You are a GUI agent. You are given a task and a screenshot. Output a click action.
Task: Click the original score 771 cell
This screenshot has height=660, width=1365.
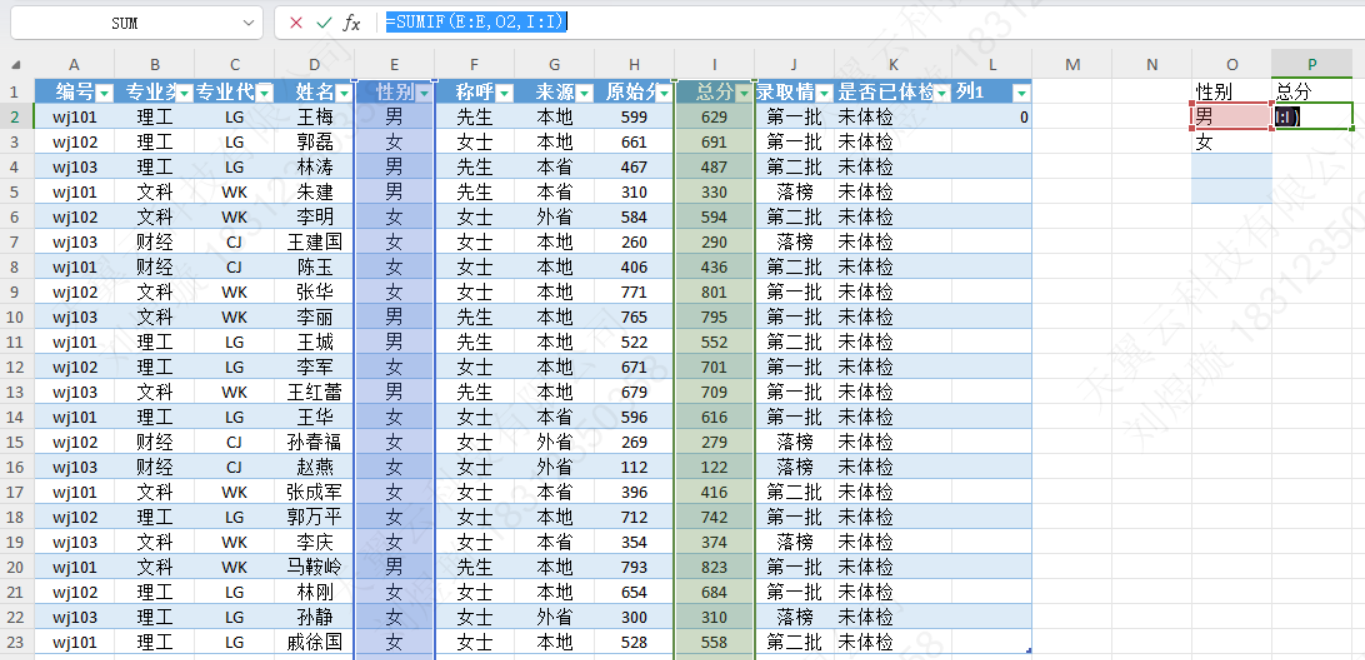point(634,292)
